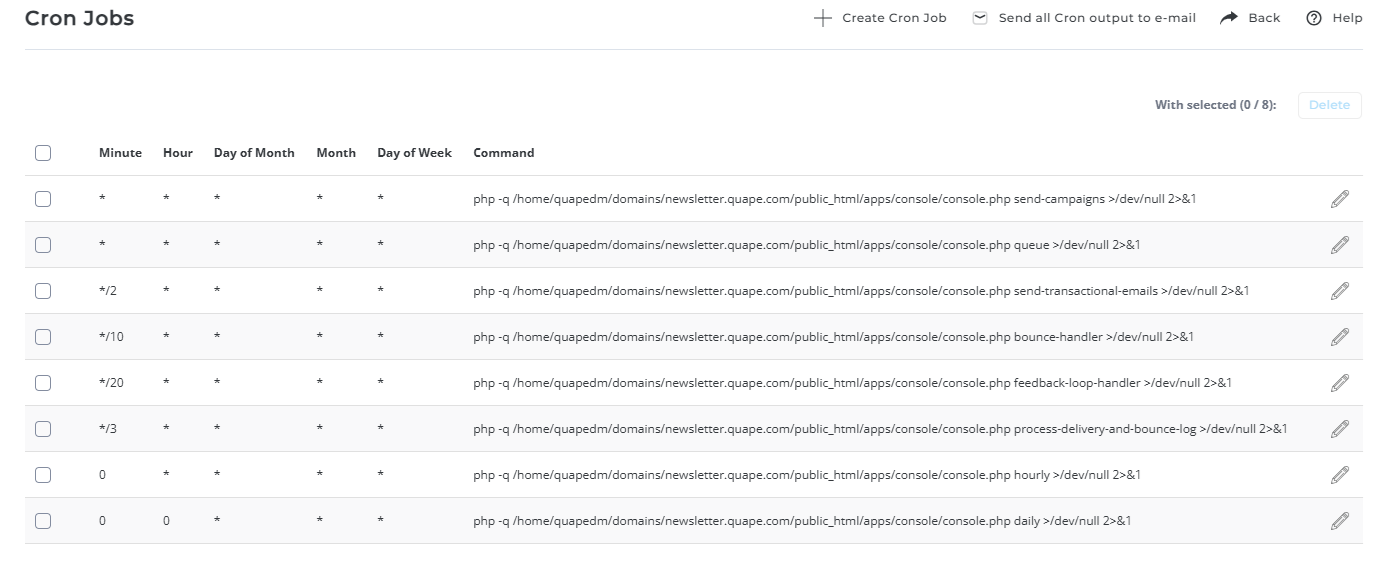Click the pencil icon for the send-transactional-emails job

[1340, 291]
